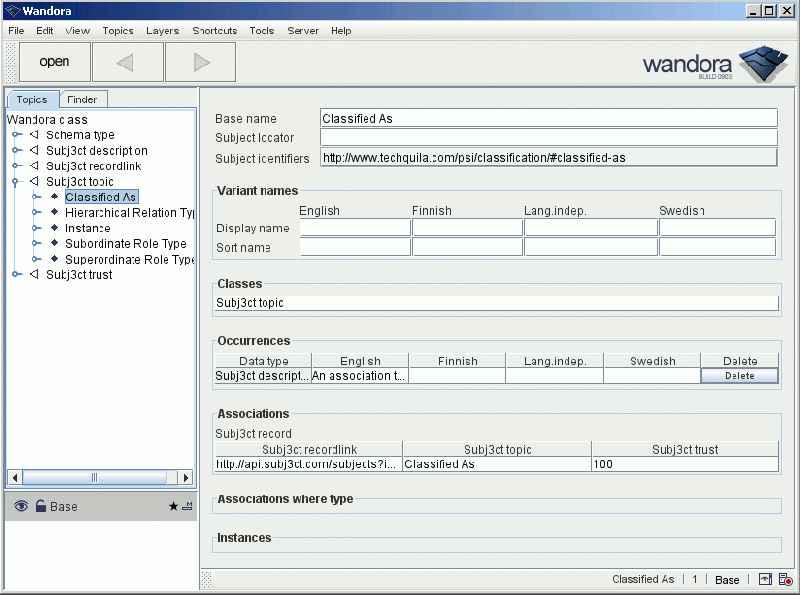The height and width of the screenshot is (595, 800).
Task: Click the forward navigation arrow
Action: coord(199,61)
